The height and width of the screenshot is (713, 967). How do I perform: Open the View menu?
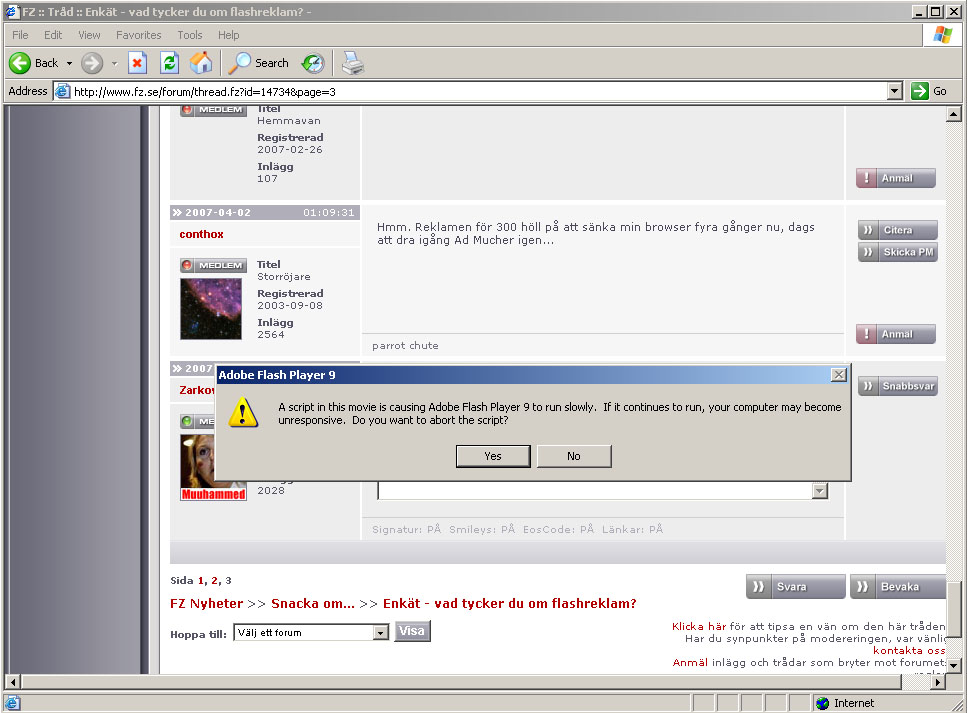(89, 35)
